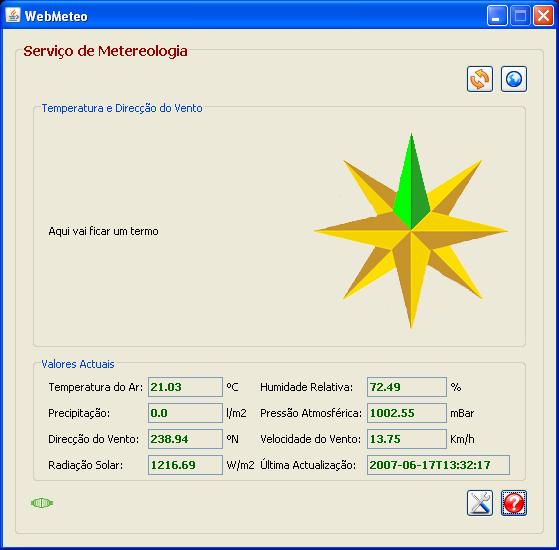Select the Direcção do Vento field 238.94
Image resolution: width=559 pixels, height=550 pixels.
185,439
